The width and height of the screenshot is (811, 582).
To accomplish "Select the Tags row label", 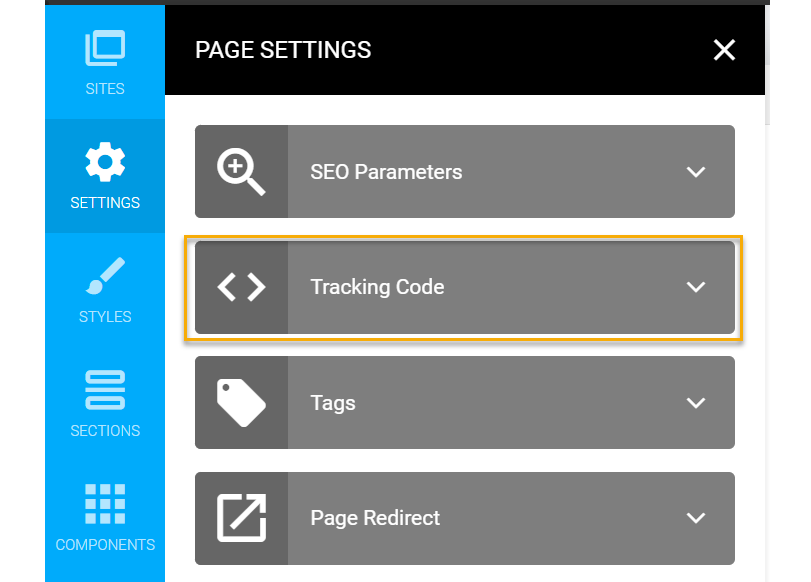I will pyautogui.click(x=333, y=403).
